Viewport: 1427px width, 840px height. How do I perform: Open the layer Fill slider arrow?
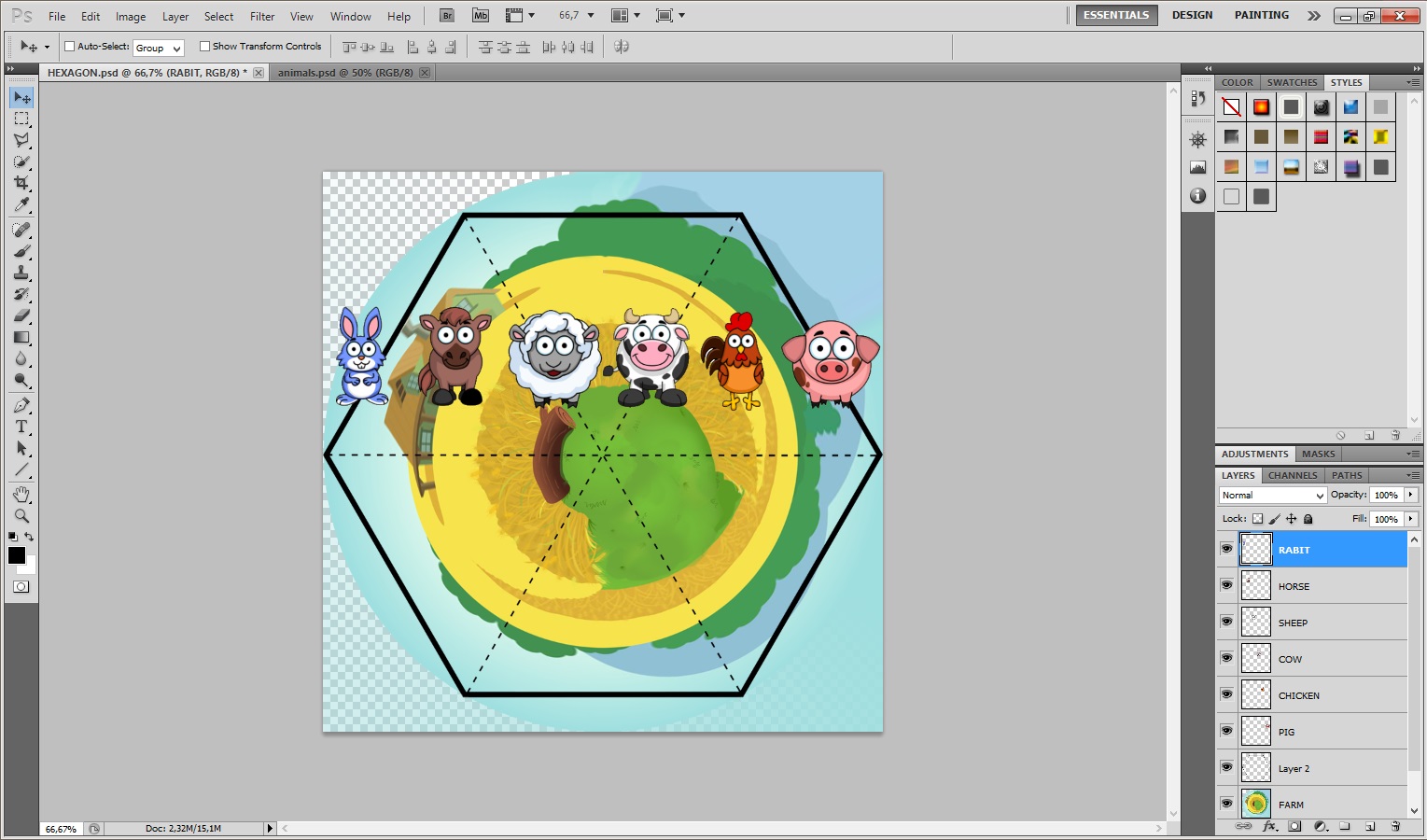pos(1411,519)
